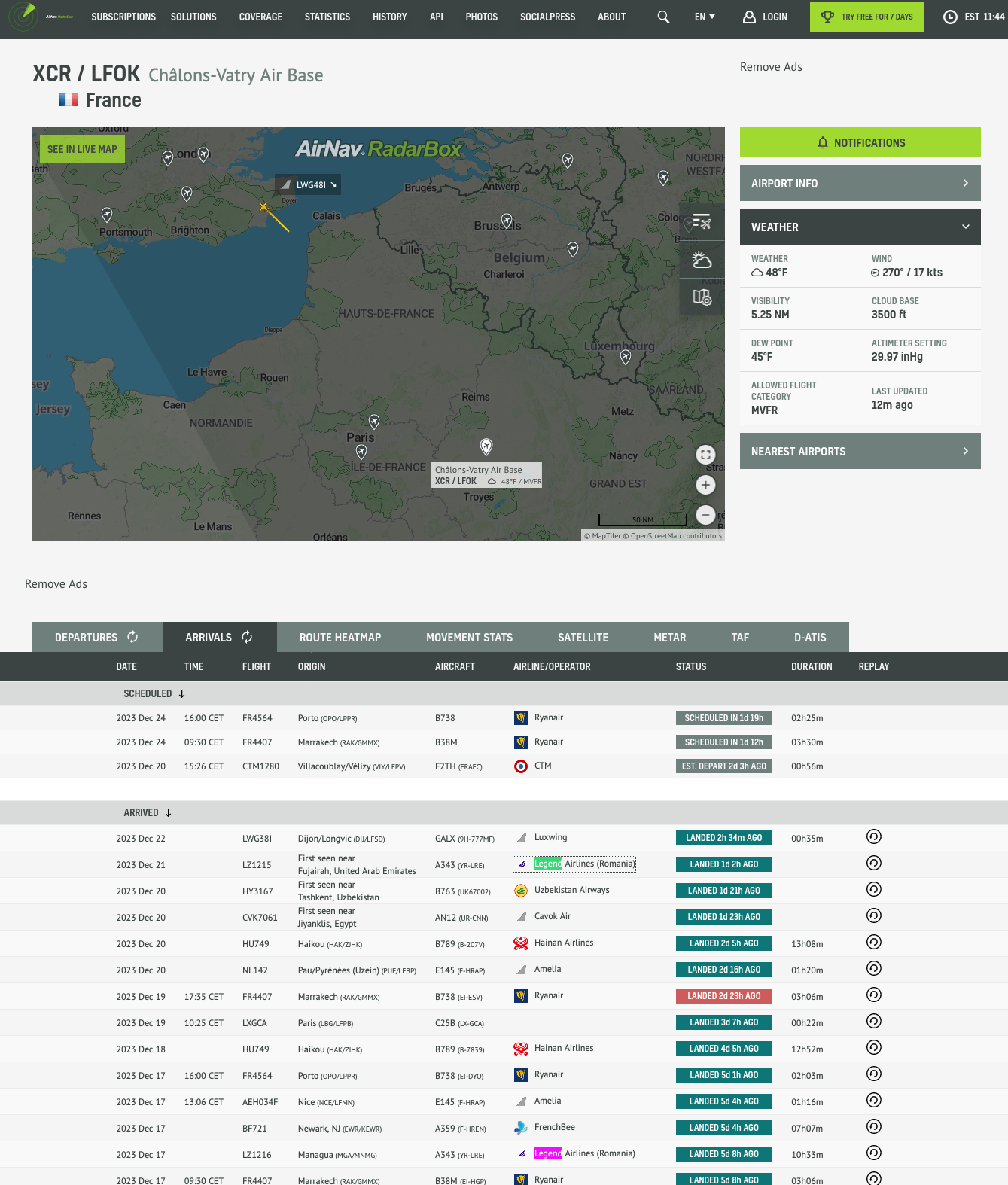Open map settings layer icon
Image resolution: width=1008 pixels, height=1185 pixels.
(702, 297)
